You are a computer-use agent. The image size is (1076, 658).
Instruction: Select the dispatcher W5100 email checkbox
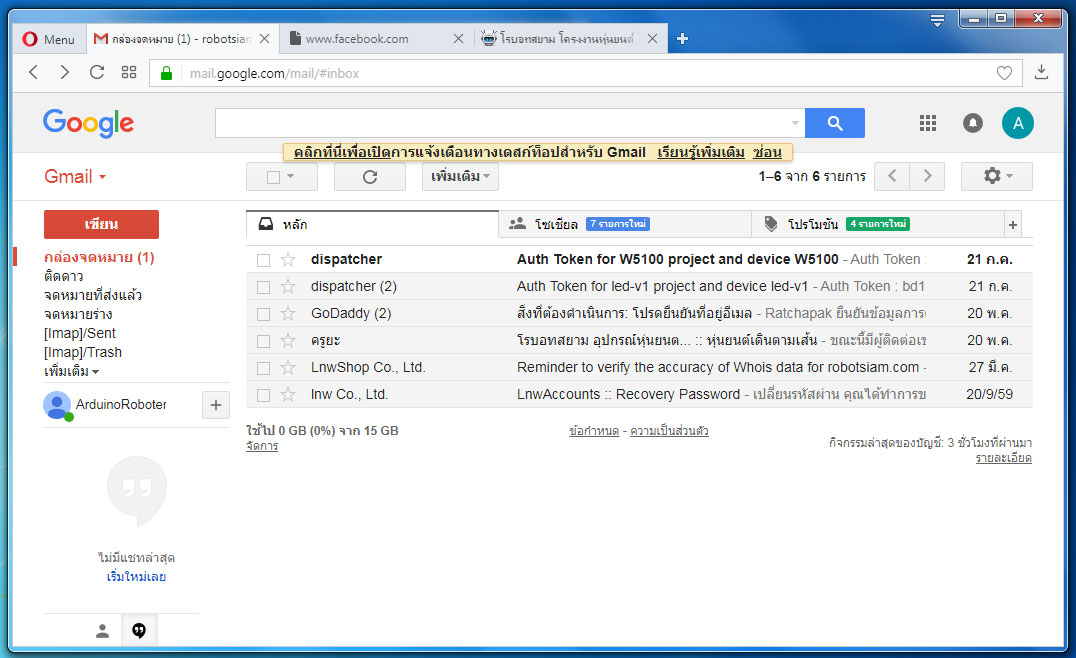pos(264,260)
